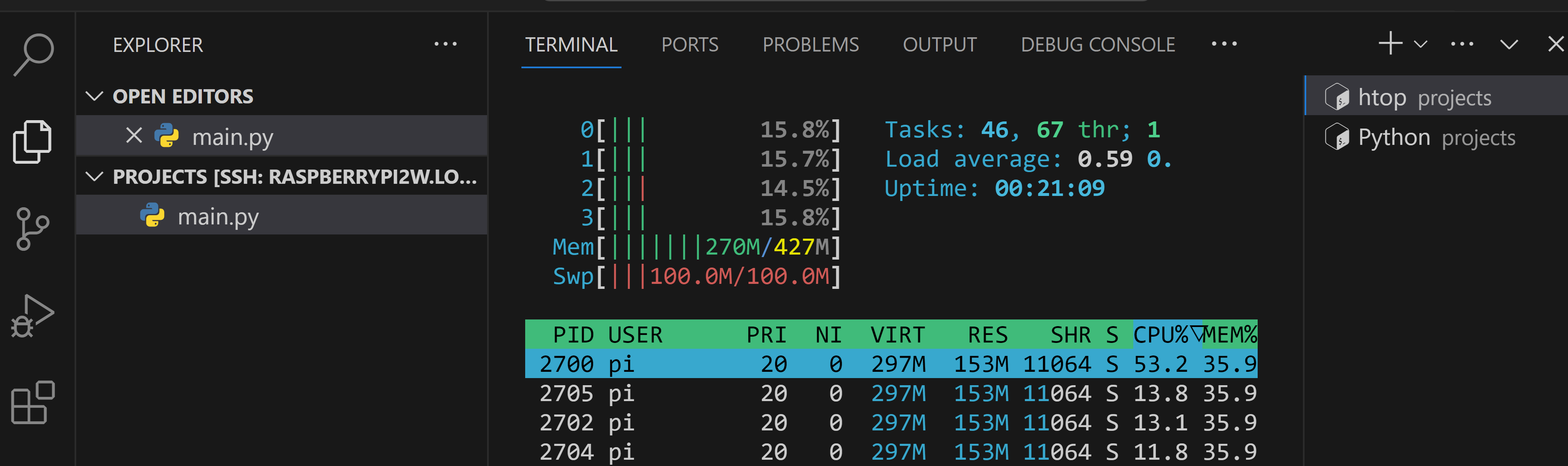Click the Python icon of main.py in Projects folder
Image resolution: width=1568 pixels, height=466 pixels.
(x=152, y=215)
